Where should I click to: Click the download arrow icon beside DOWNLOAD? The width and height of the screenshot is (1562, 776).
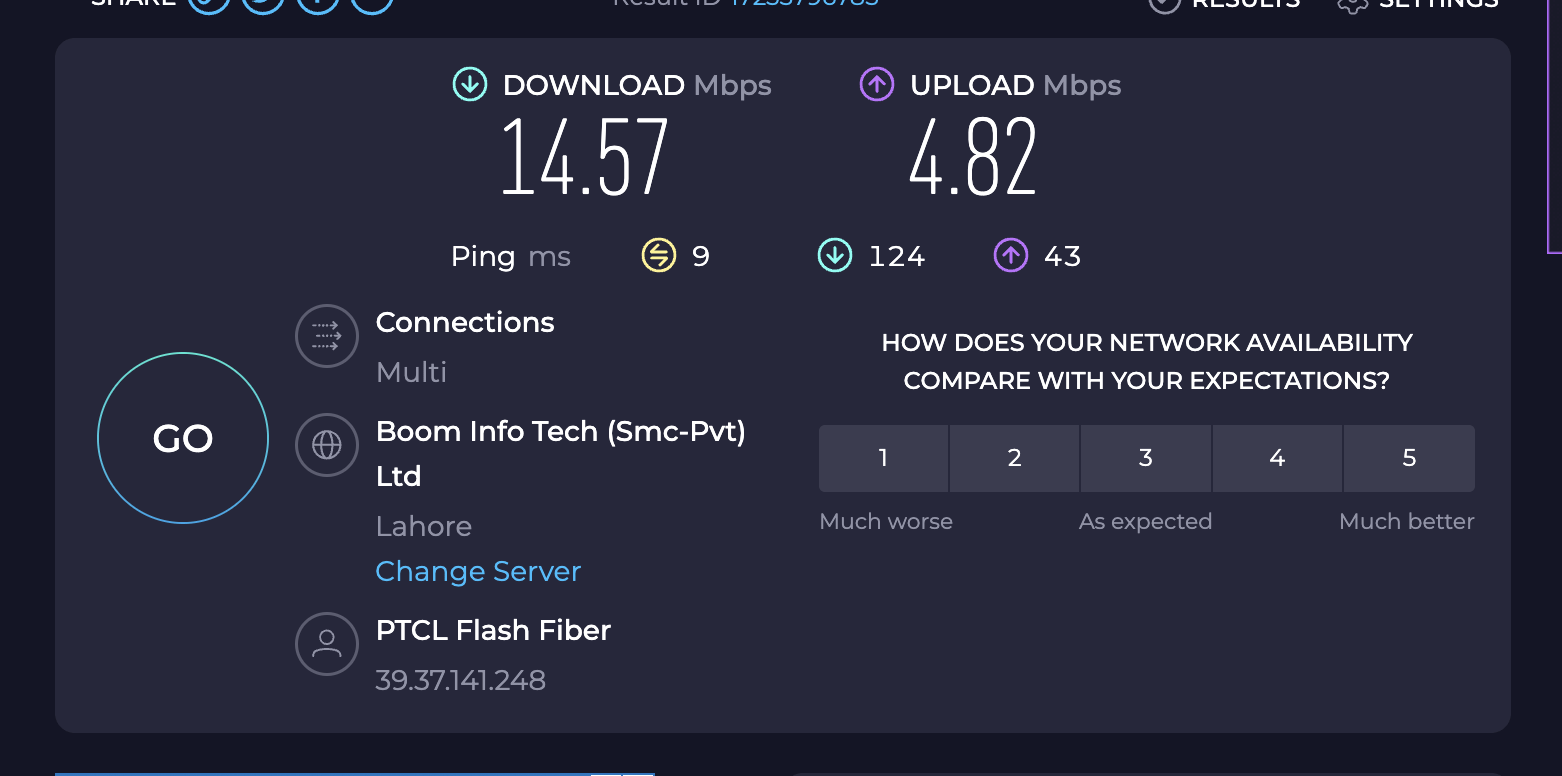pos(469,85)
